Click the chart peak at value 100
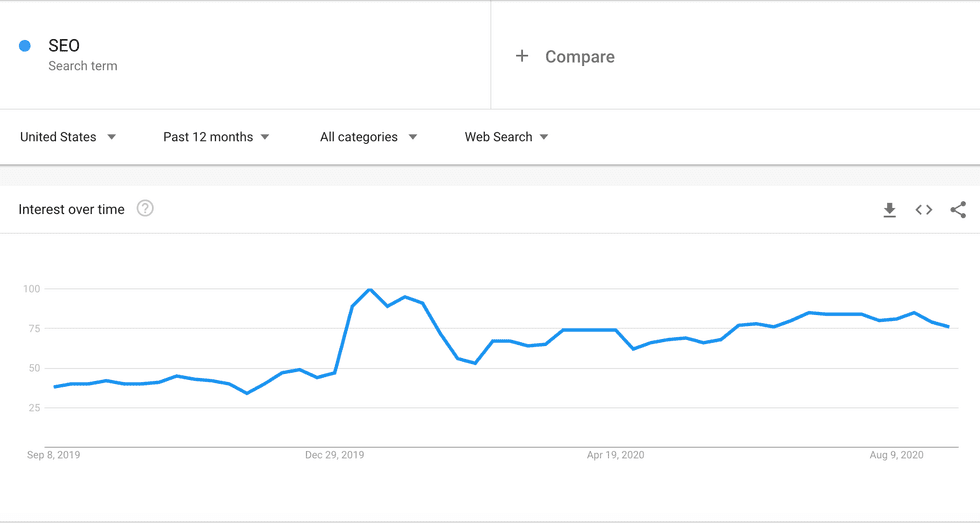This screenshot has height=523, width=980. 370,290
